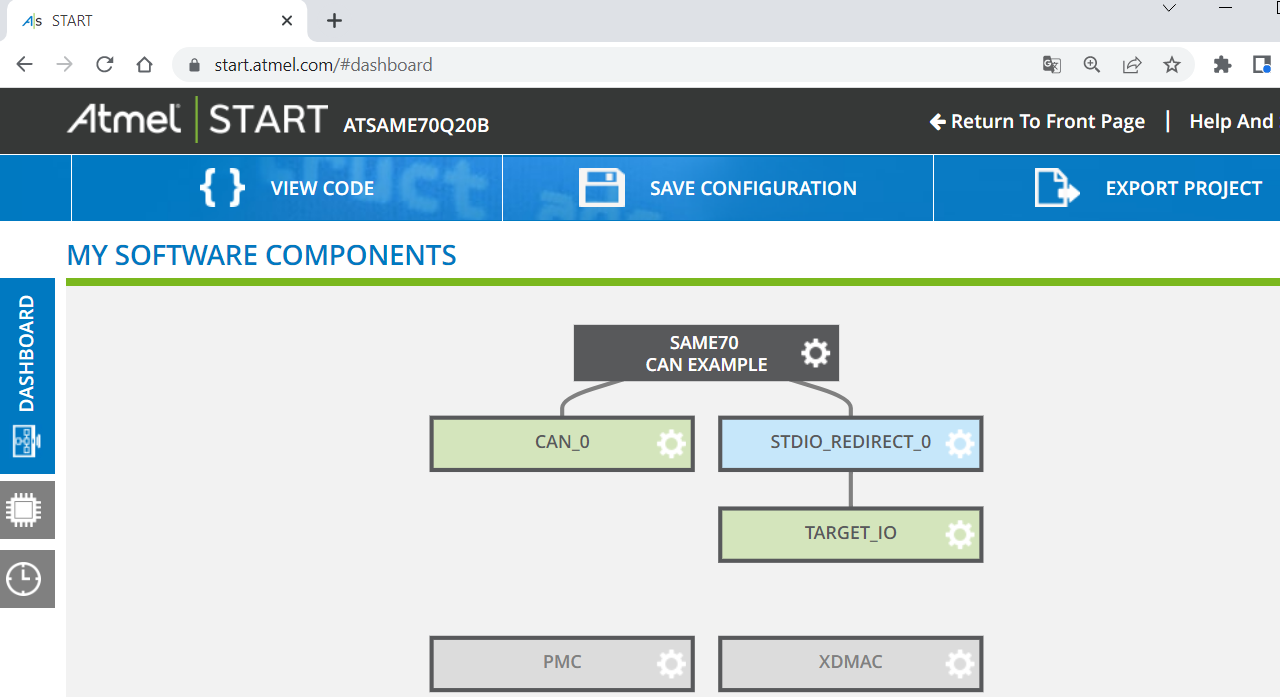This screenshot has width=1280, height=697.
Task: Click Save Configuration button
Action: (718, 188)
